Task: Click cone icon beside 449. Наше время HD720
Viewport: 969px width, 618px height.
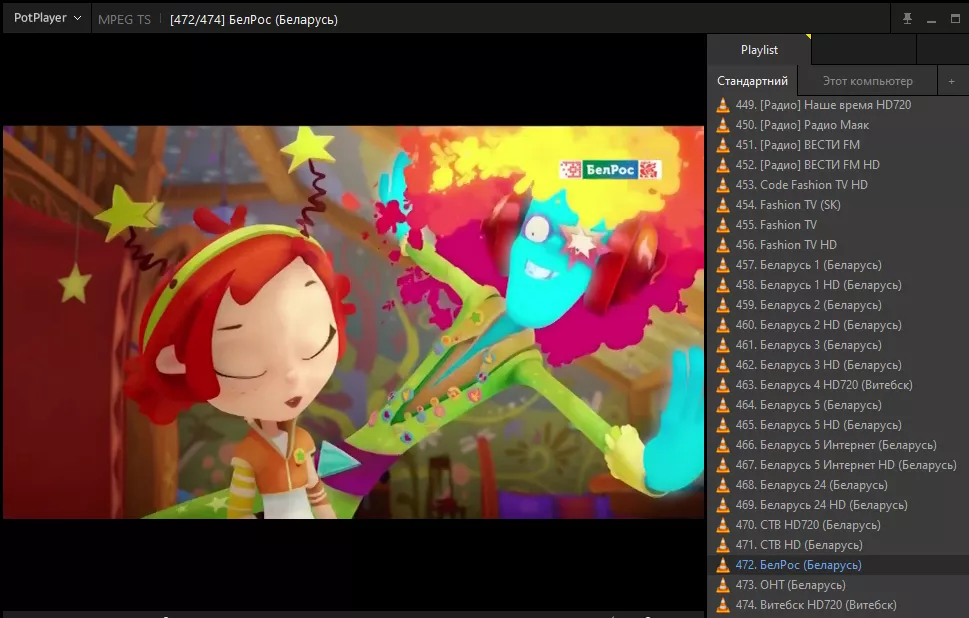Action: [x=722, y=105]
